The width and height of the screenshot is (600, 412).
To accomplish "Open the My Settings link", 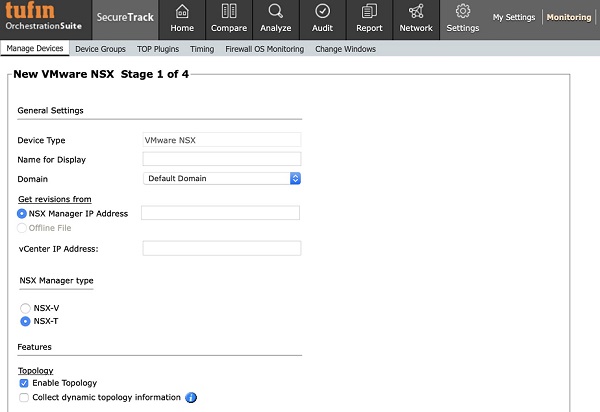I will click(513, 18).
